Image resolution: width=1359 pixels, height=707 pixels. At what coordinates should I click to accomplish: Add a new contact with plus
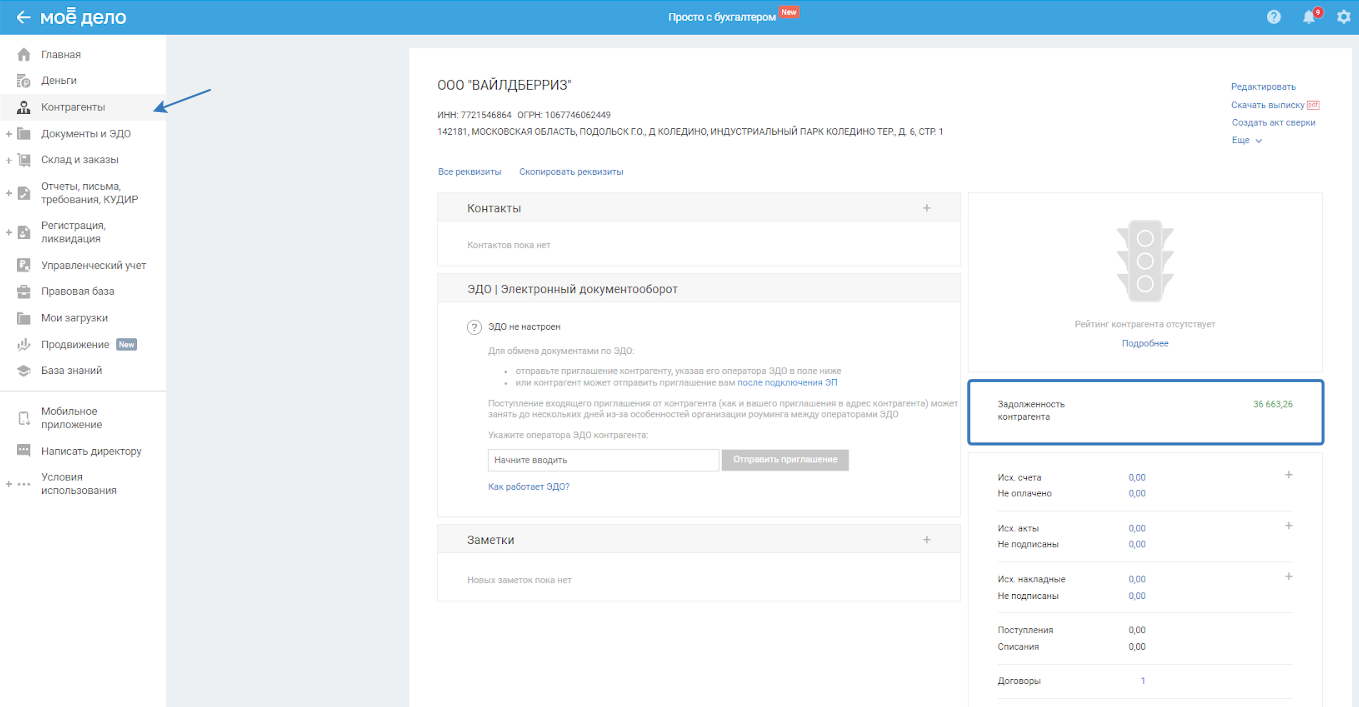coord(926,208)
